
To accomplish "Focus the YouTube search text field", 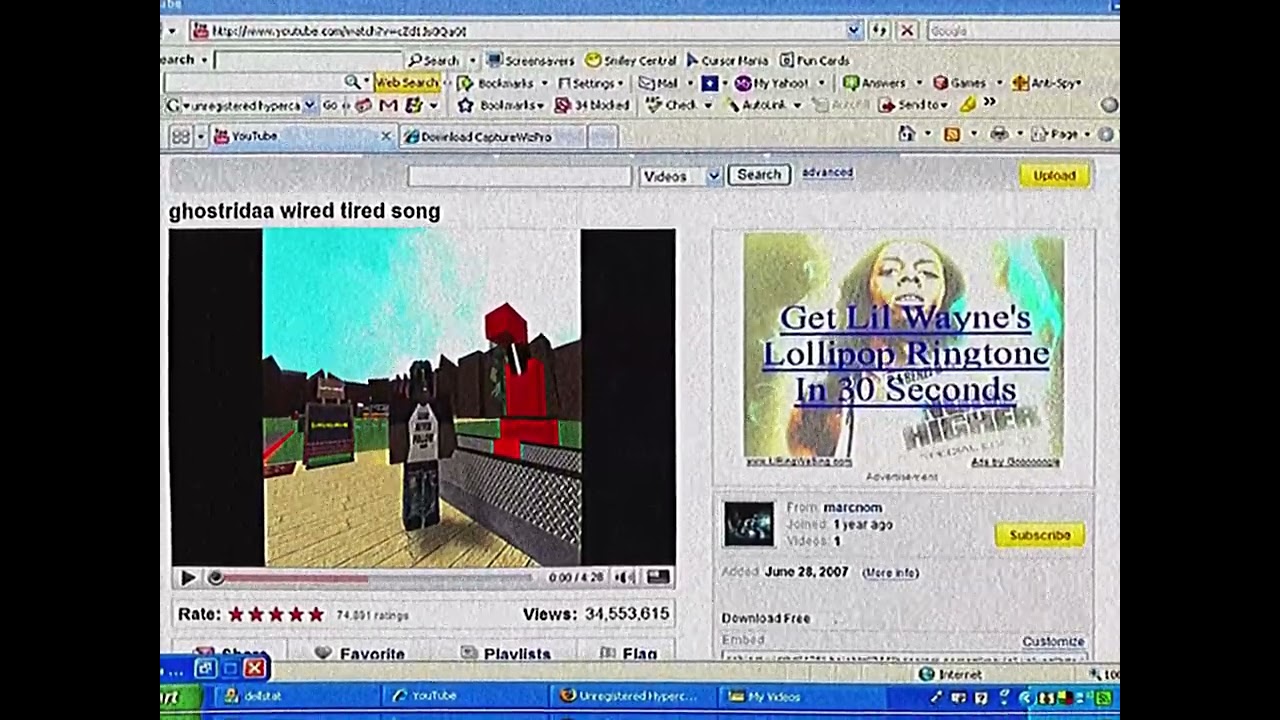I will [x=520, y=176].
